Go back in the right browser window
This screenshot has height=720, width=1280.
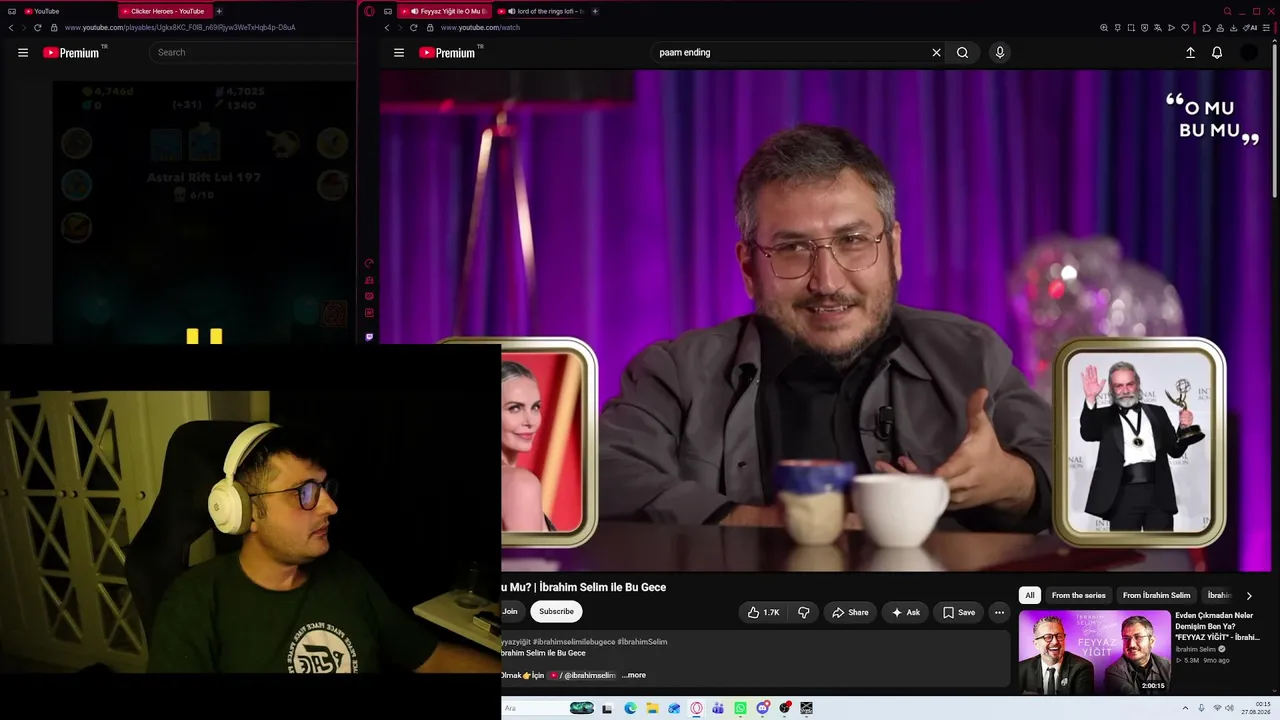[x=387, y=27]
